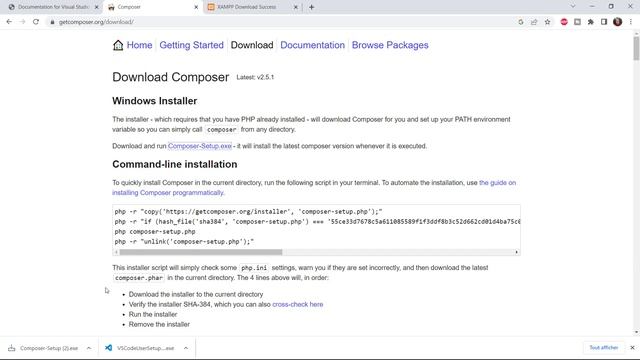Reload the Composer download page
Screen dimensions: 640x360
pyautogui.click(x=36, y=22)
